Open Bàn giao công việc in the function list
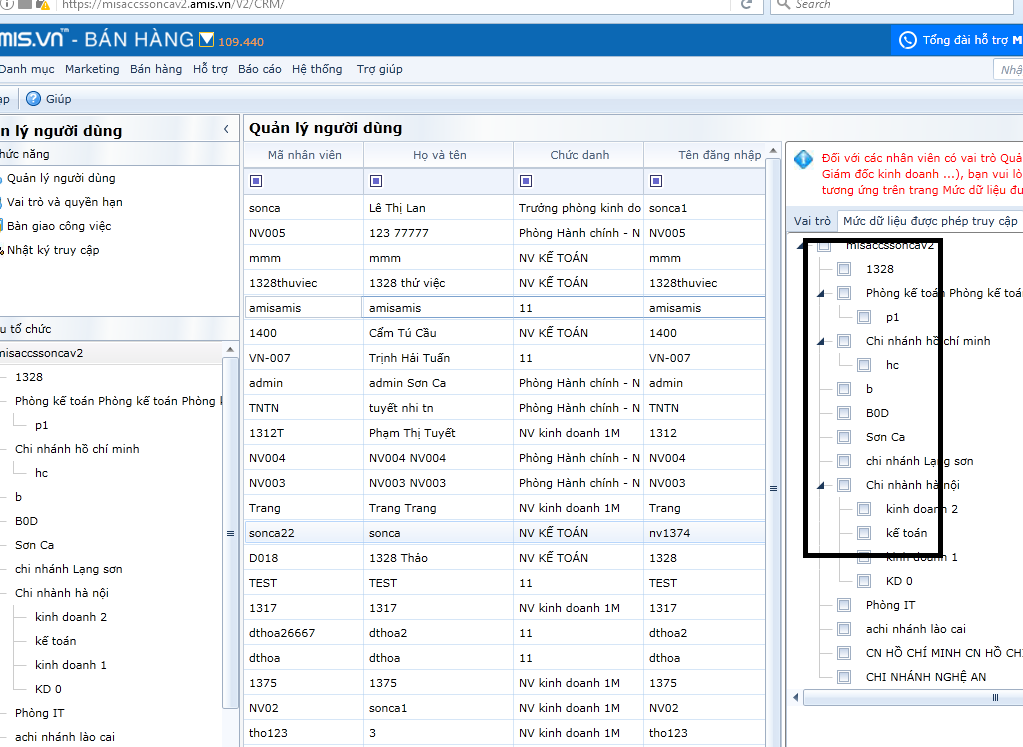 (59, 226)
